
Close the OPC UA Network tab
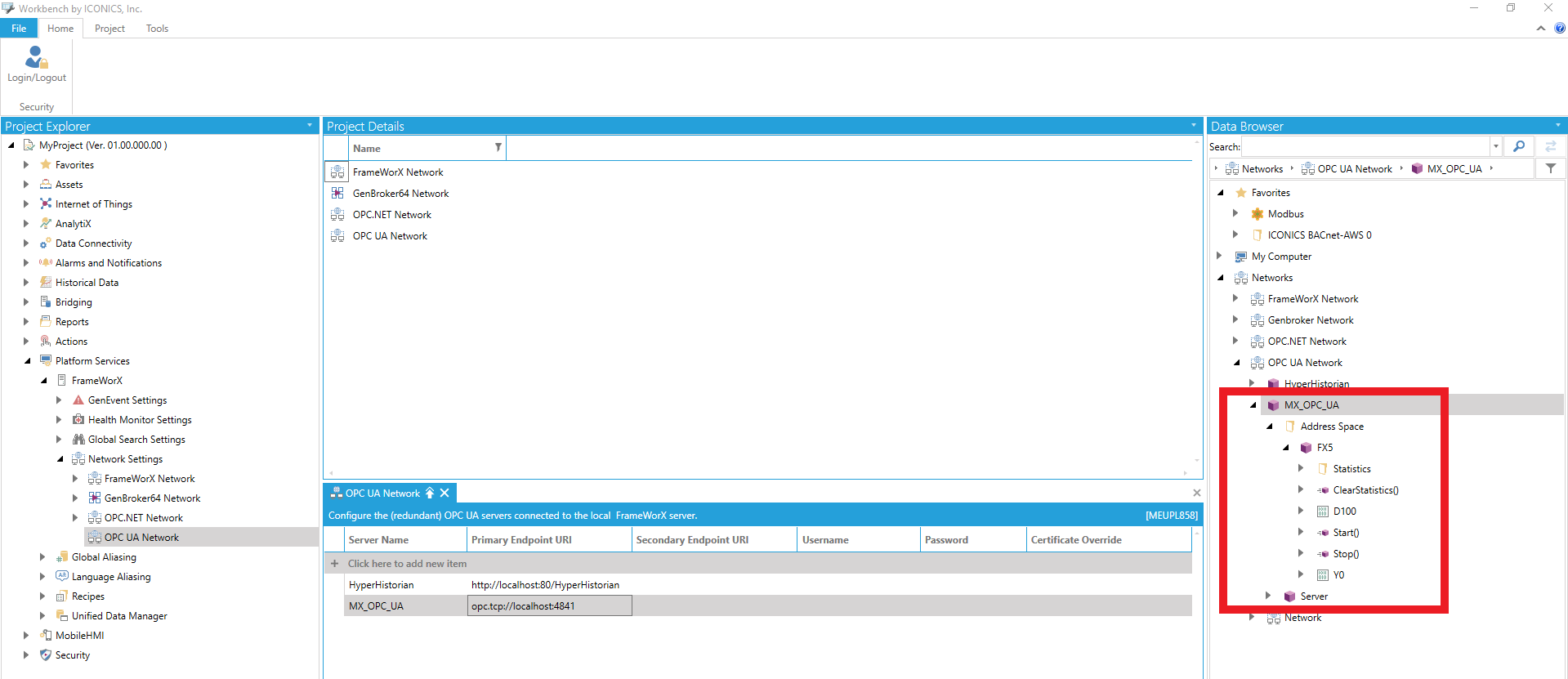444,494
